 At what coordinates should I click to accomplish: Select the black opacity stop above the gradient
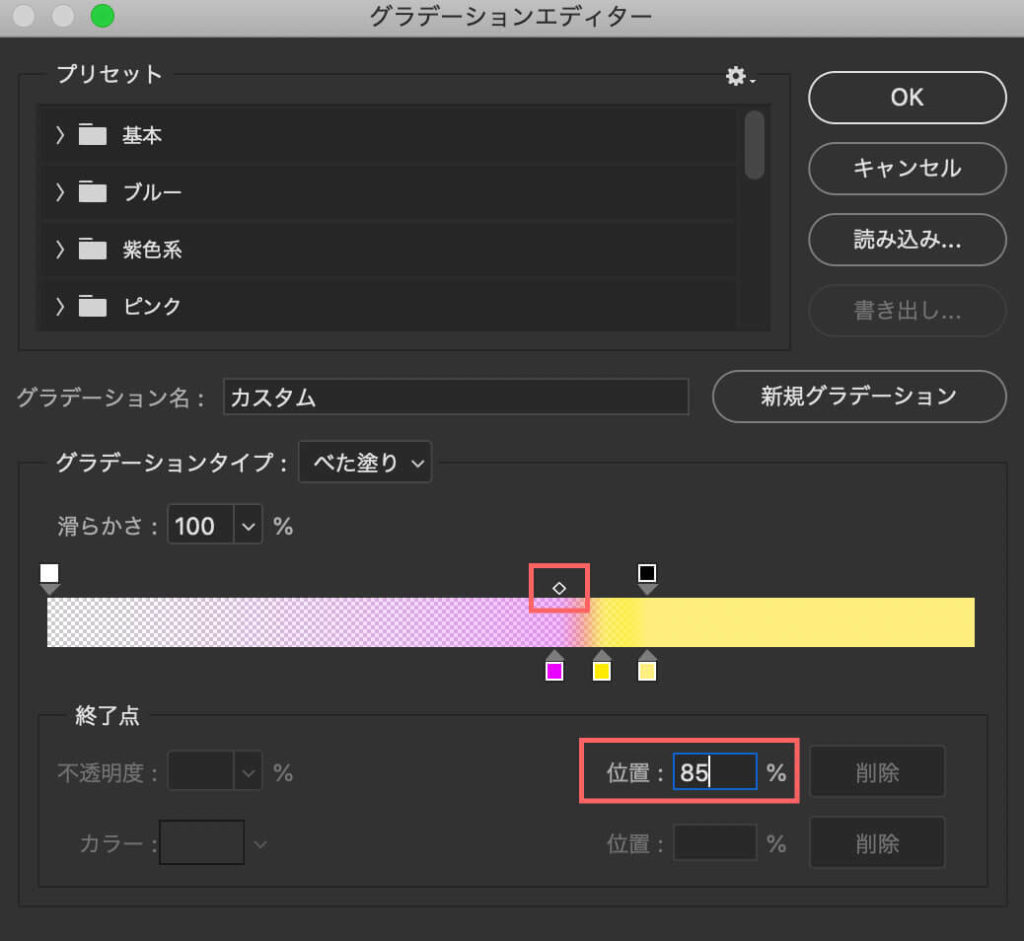tap(647, 578)
